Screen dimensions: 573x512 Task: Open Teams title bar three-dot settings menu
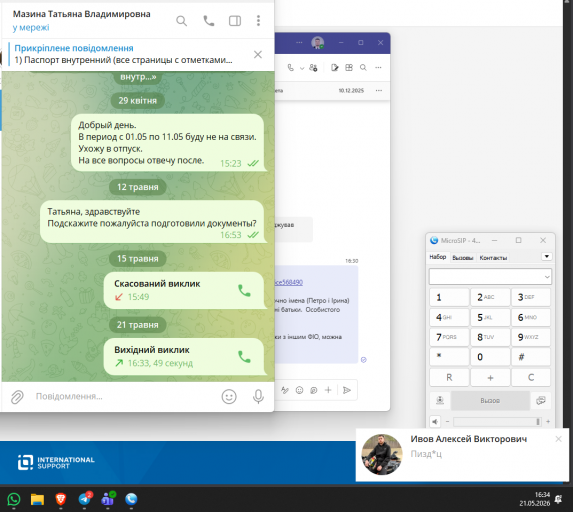pos(299,43)
